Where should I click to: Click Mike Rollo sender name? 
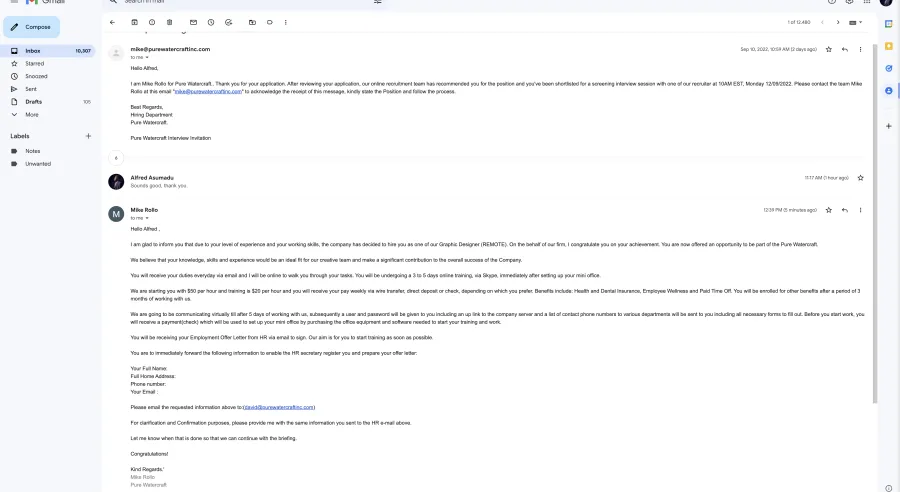point(144,210)
